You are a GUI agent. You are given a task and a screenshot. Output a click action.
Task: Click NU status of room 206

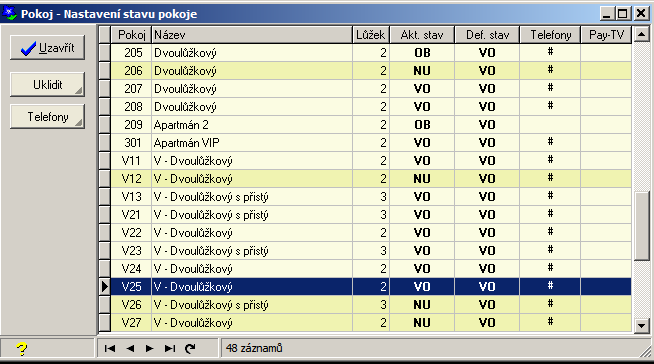coord(422,71)
